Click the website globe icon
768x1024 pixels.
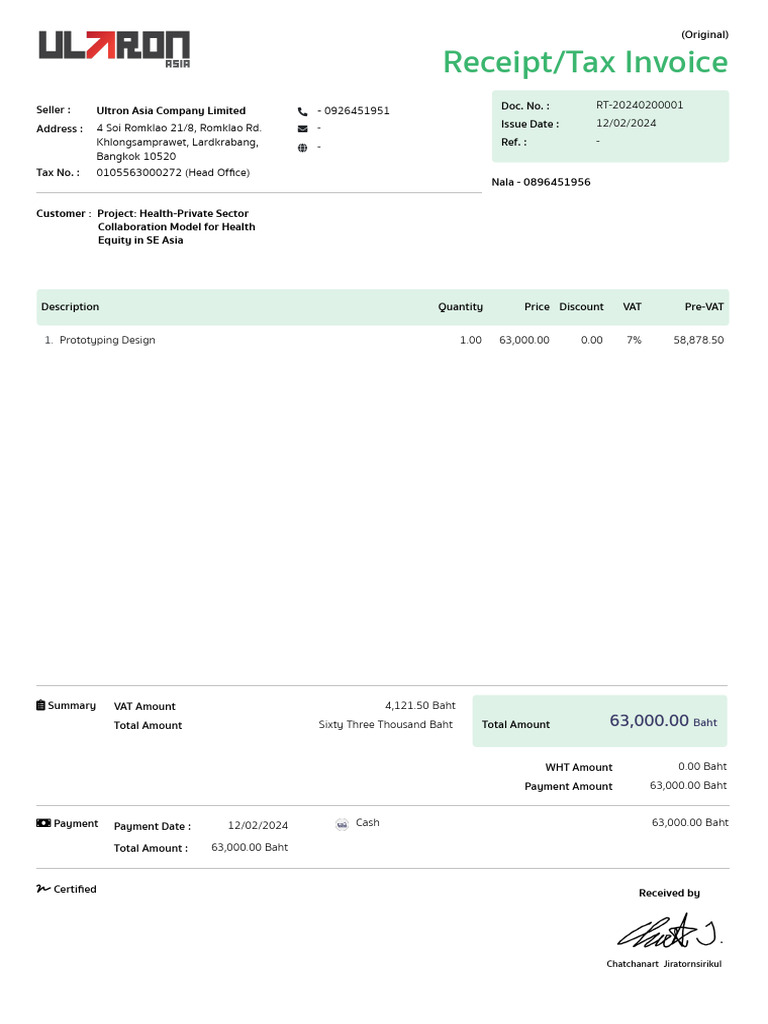coord(302,148)
